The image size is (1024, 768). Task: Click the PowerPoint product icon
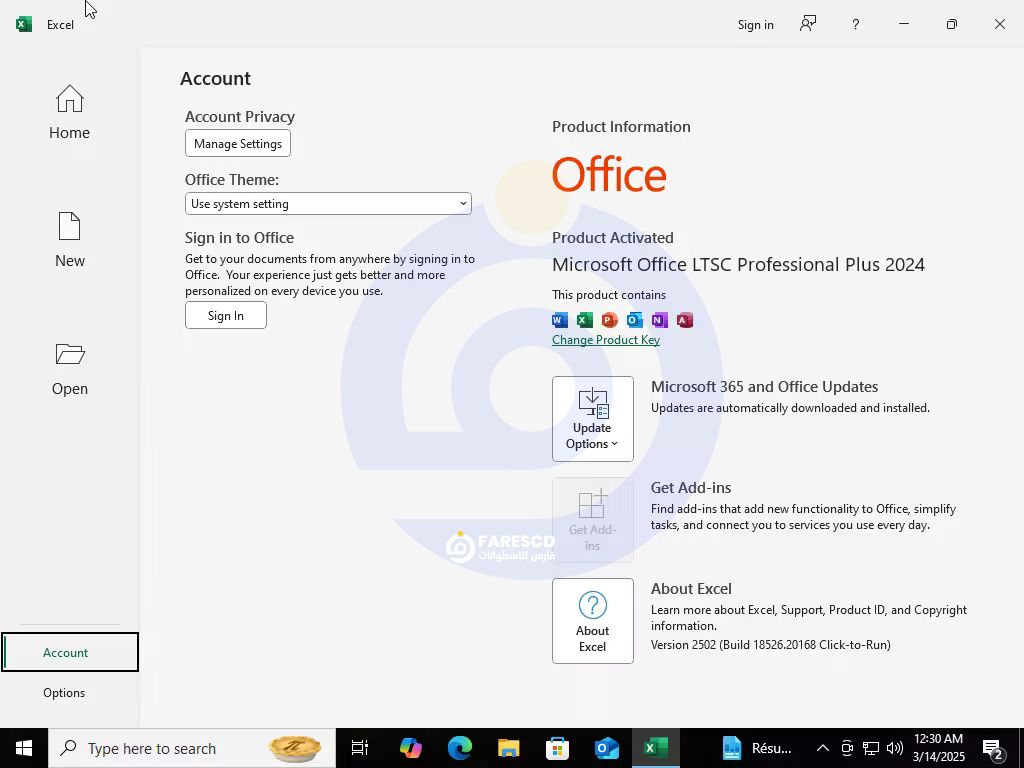609,320
